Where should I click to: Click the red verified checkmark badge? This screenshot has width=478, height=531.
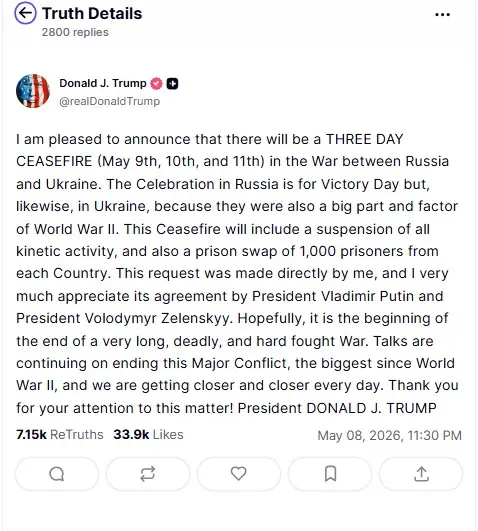click(156, 83)
